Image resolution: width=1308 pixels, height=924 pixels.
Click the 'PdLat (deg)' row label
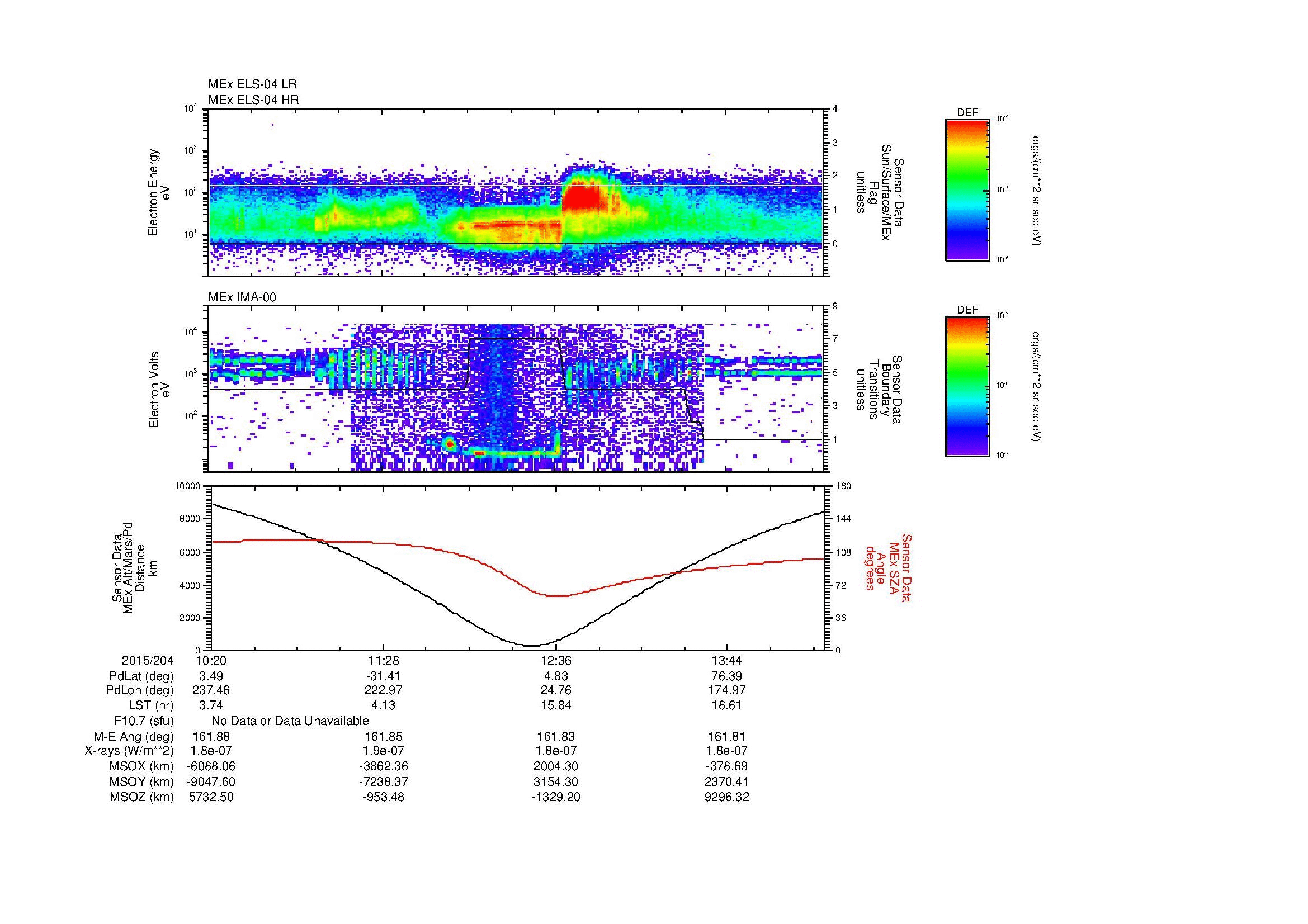141,676
